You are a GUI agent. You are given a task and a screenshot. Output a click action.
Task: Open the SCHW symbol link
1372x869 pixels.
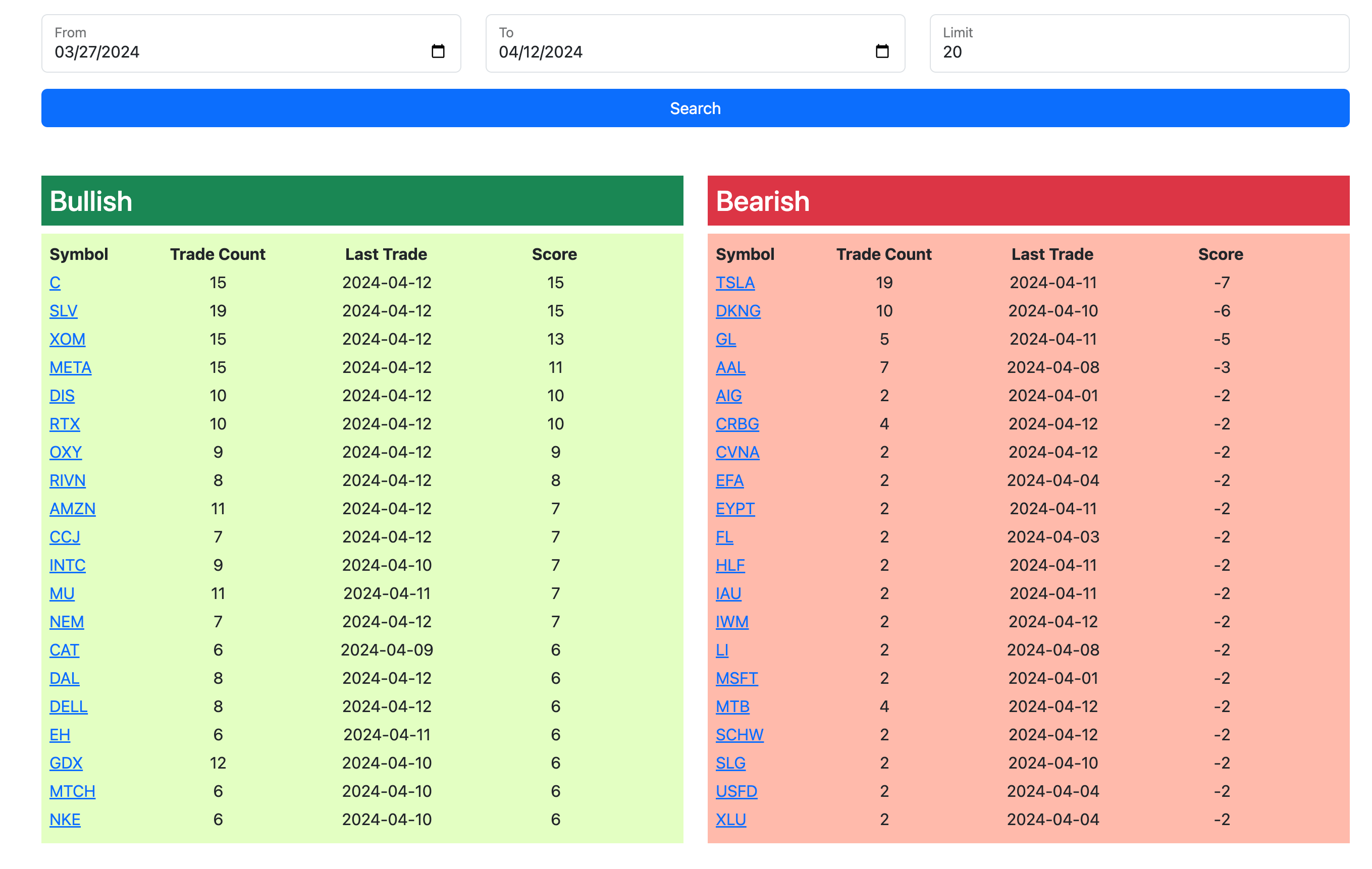[740, 735]
